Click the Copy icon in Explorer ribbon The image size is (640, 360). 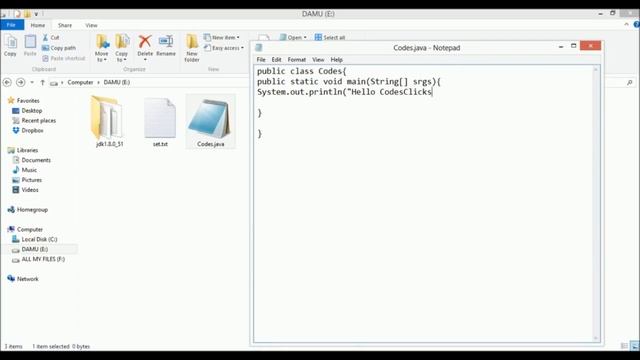10,46
